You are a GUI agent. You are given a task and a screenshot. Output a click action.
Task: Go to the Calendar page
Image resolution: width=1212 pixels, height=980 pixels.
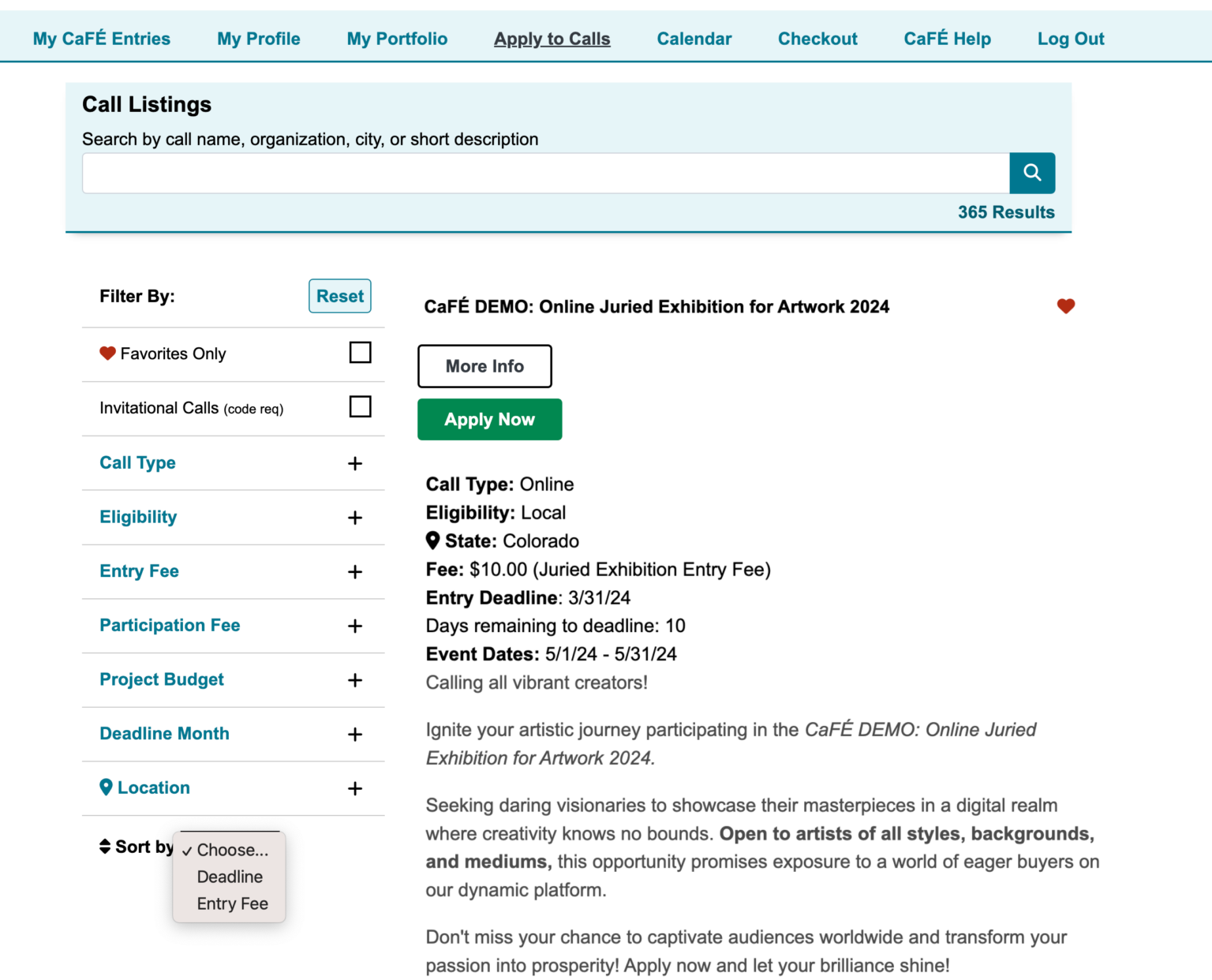point(694,39)
